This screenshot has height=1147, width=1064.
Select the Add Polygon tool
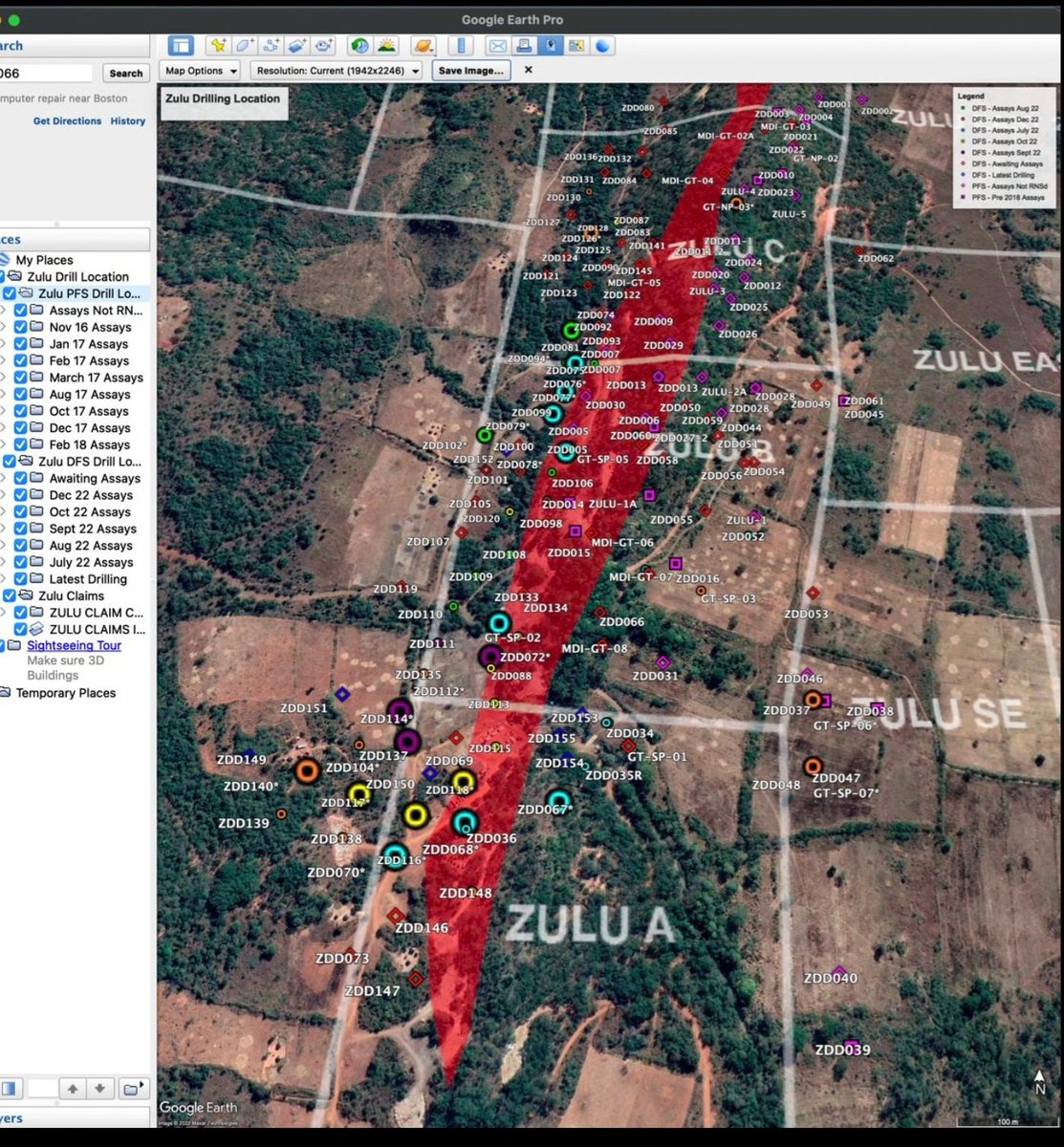pyautogui.click(x=245, y=45)
